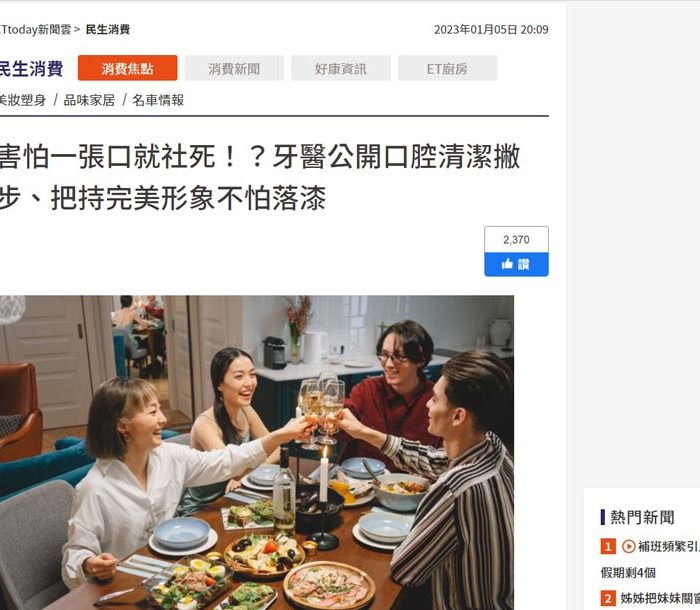
Task: Click the orange number 2 ranking badge
Action: point(608,598)
